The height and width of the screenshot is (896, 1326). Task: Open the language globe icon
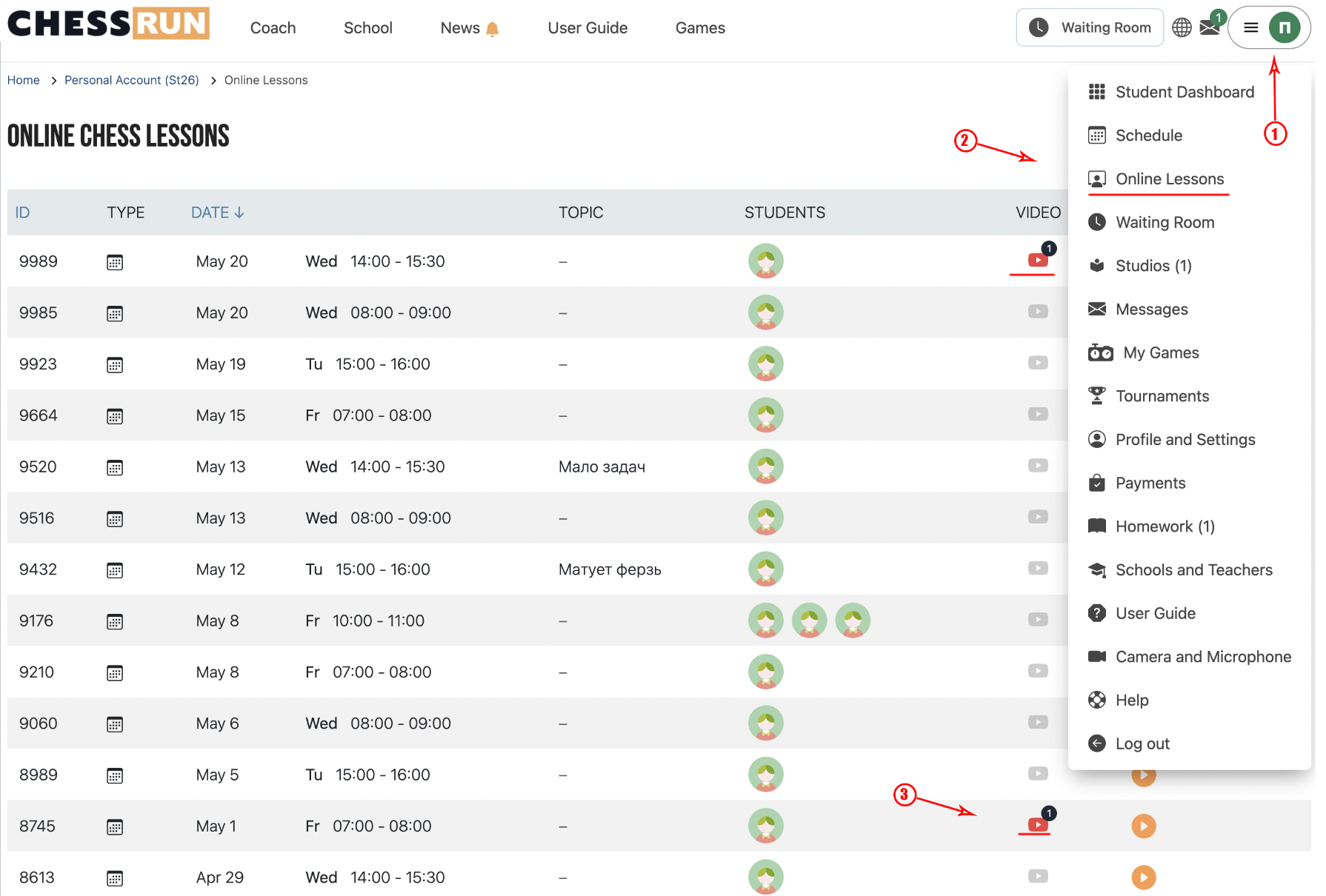[x=1182, y=27]
